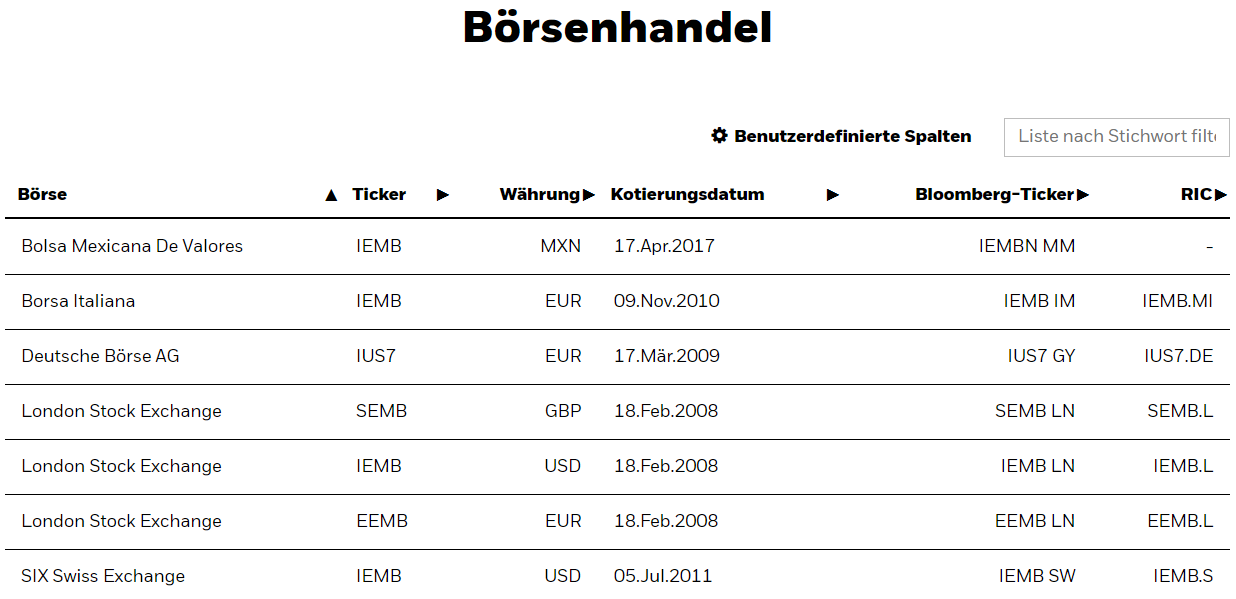Click the SIX Swiss Exchange row
This screenshot has height=599, width=1236.
pos(103,576)
